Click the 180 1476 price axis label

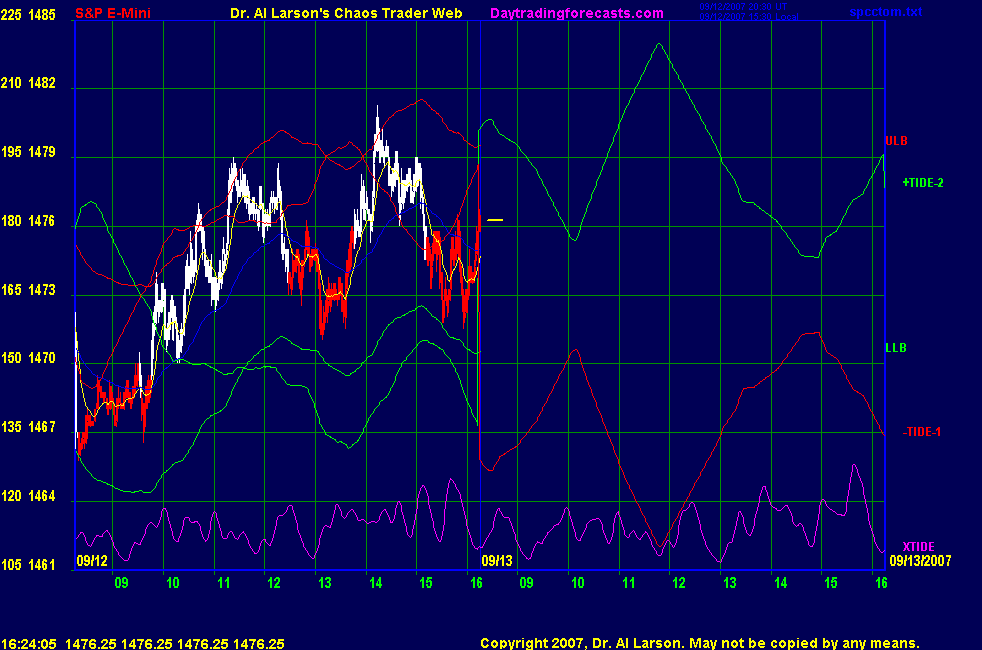(x=28, y=221)
